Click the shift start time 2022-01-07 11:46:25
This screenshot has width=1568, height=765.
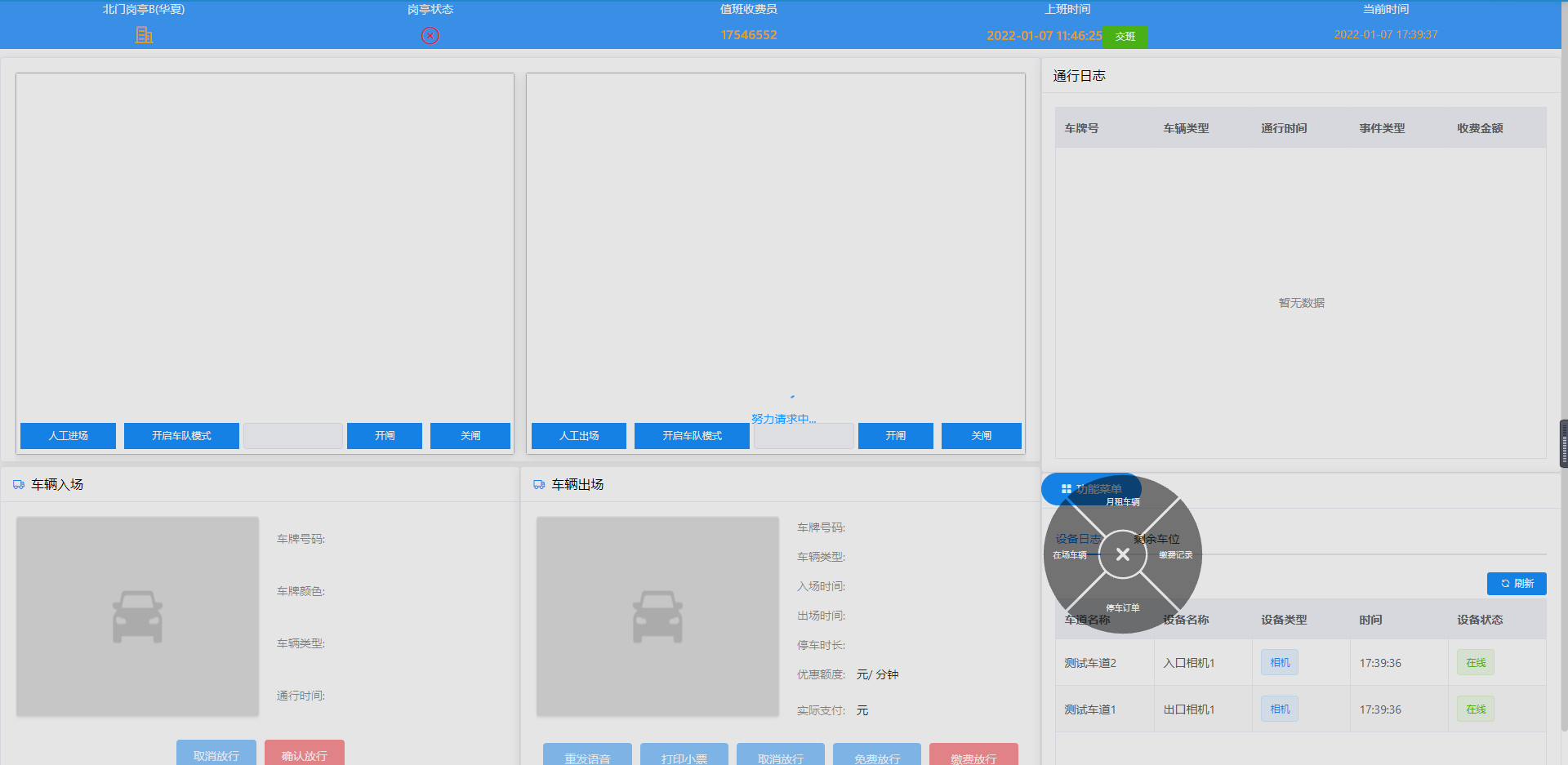[1045, 36]
